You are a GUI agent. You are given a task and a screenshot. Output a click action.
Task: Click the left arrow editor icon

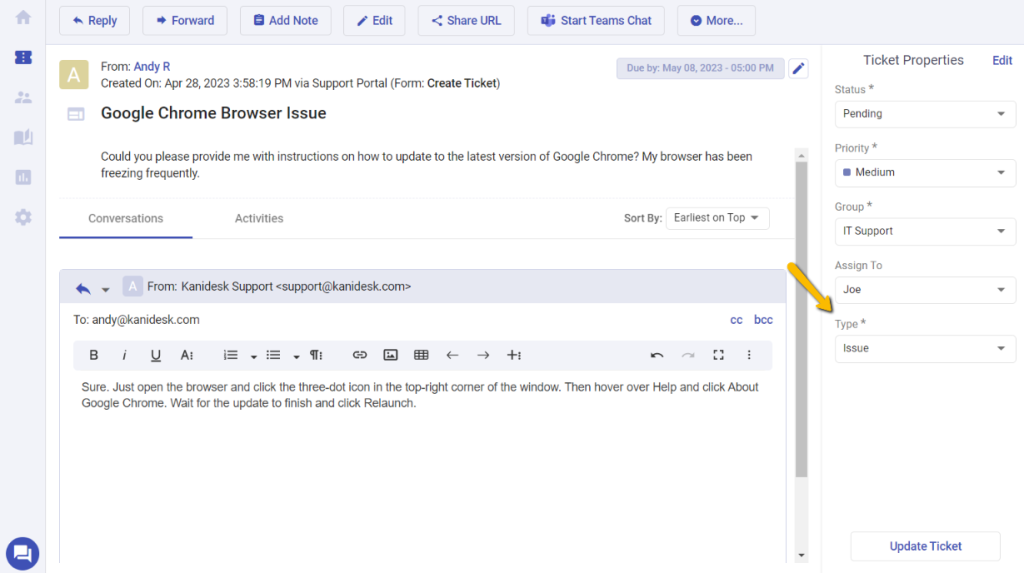tap(452, 355)
